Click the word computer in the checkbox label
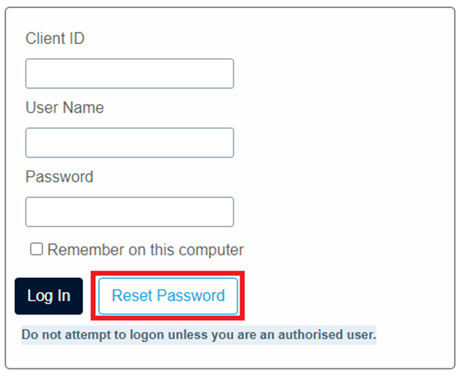The image size is (467, 377). [x=211, y=251]
